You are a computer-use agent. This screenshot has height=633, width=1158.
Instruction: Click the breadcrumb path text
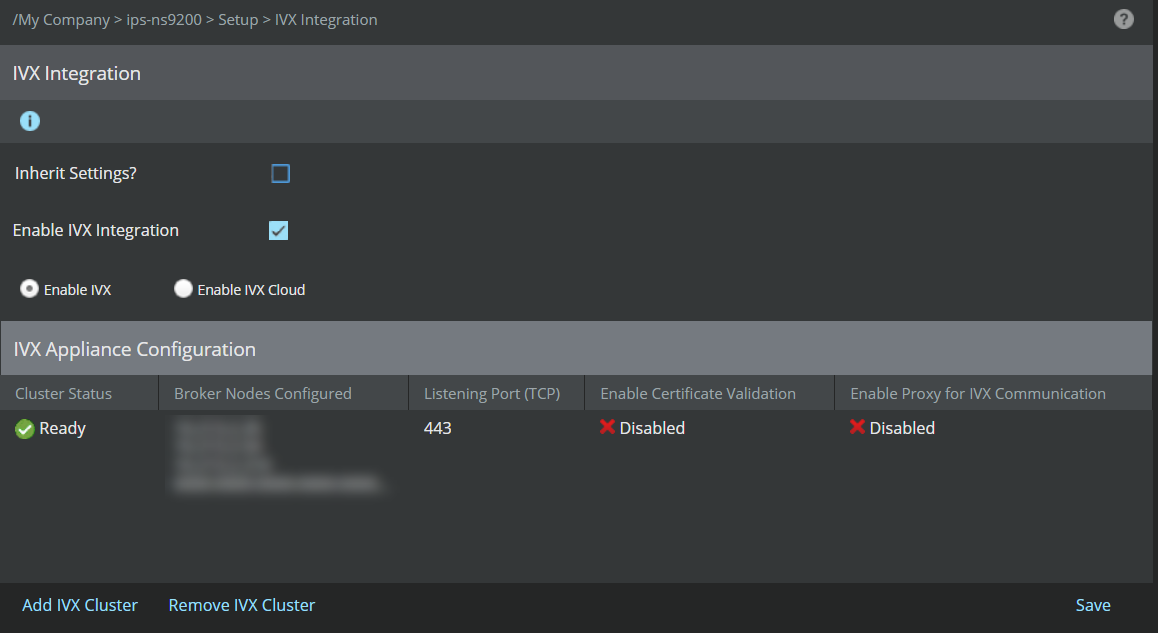pos(195,20)
